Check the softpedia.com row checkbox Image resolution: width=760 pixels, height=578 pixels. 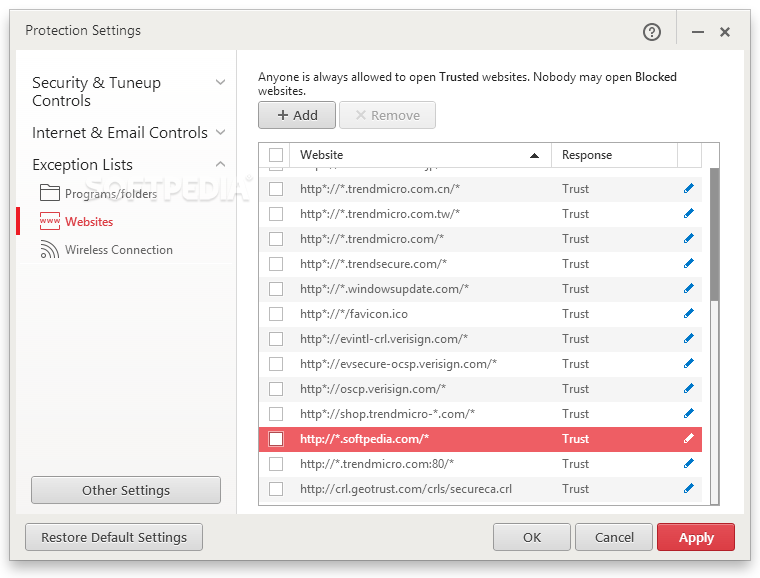pyautogui.click(x=276, y=439)
